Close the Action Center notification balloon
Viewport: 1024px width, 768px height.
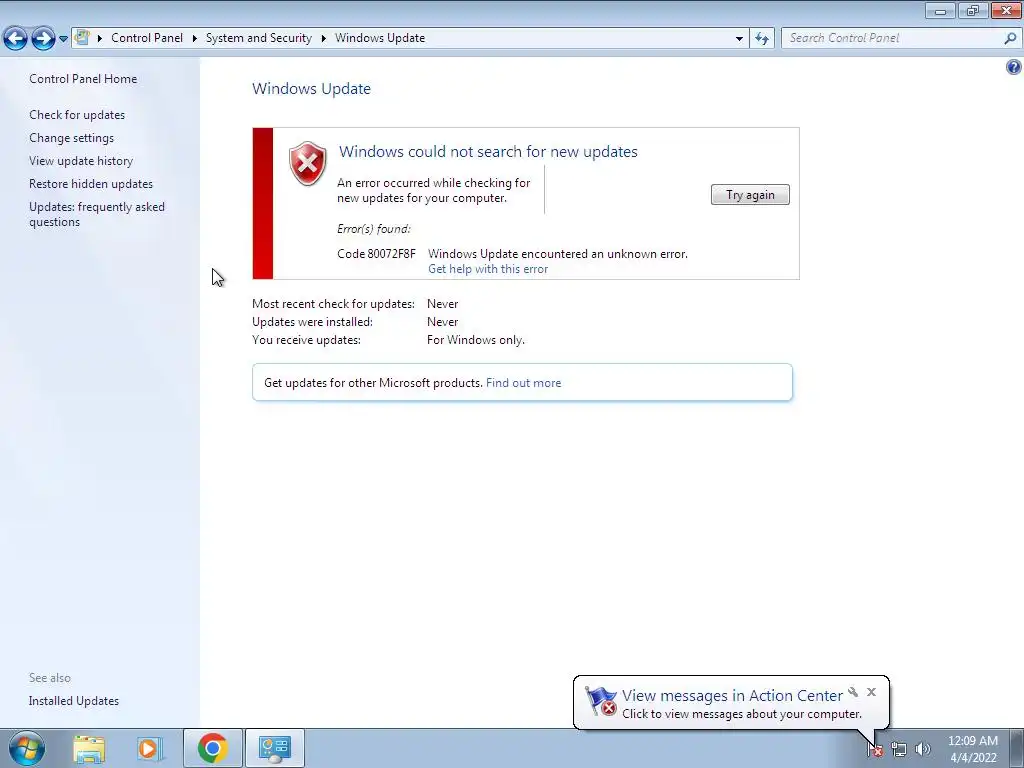pyautogui.click(x=871, y=692)
